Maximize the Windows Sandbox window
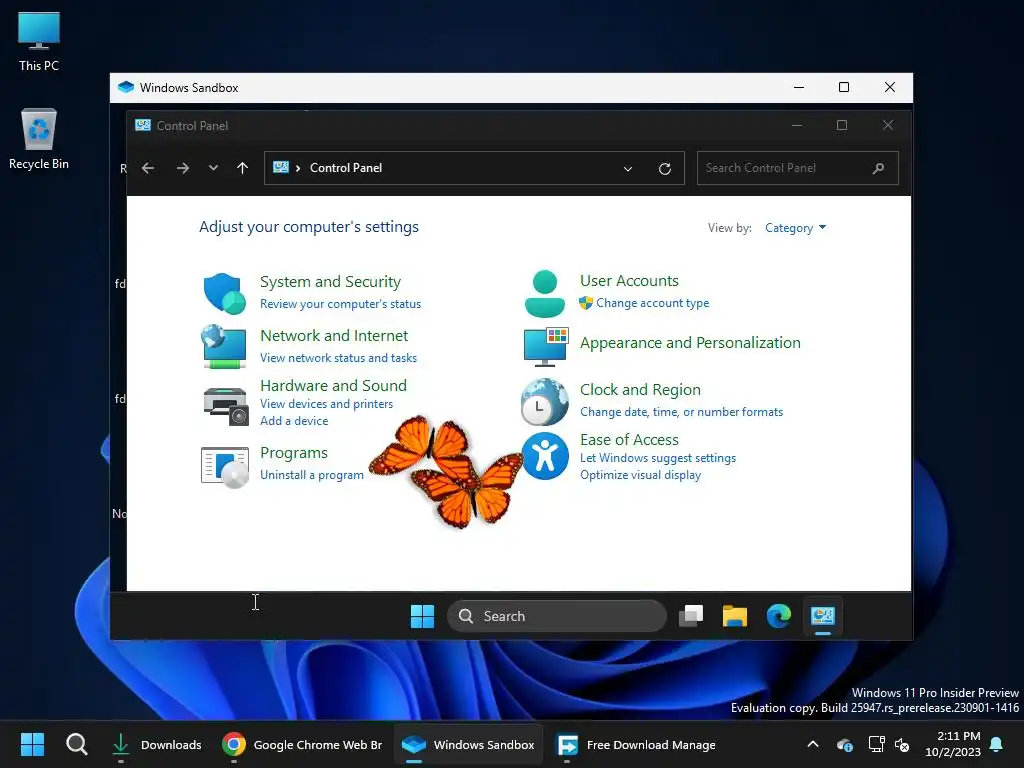1024x768 pixels. 844,88
